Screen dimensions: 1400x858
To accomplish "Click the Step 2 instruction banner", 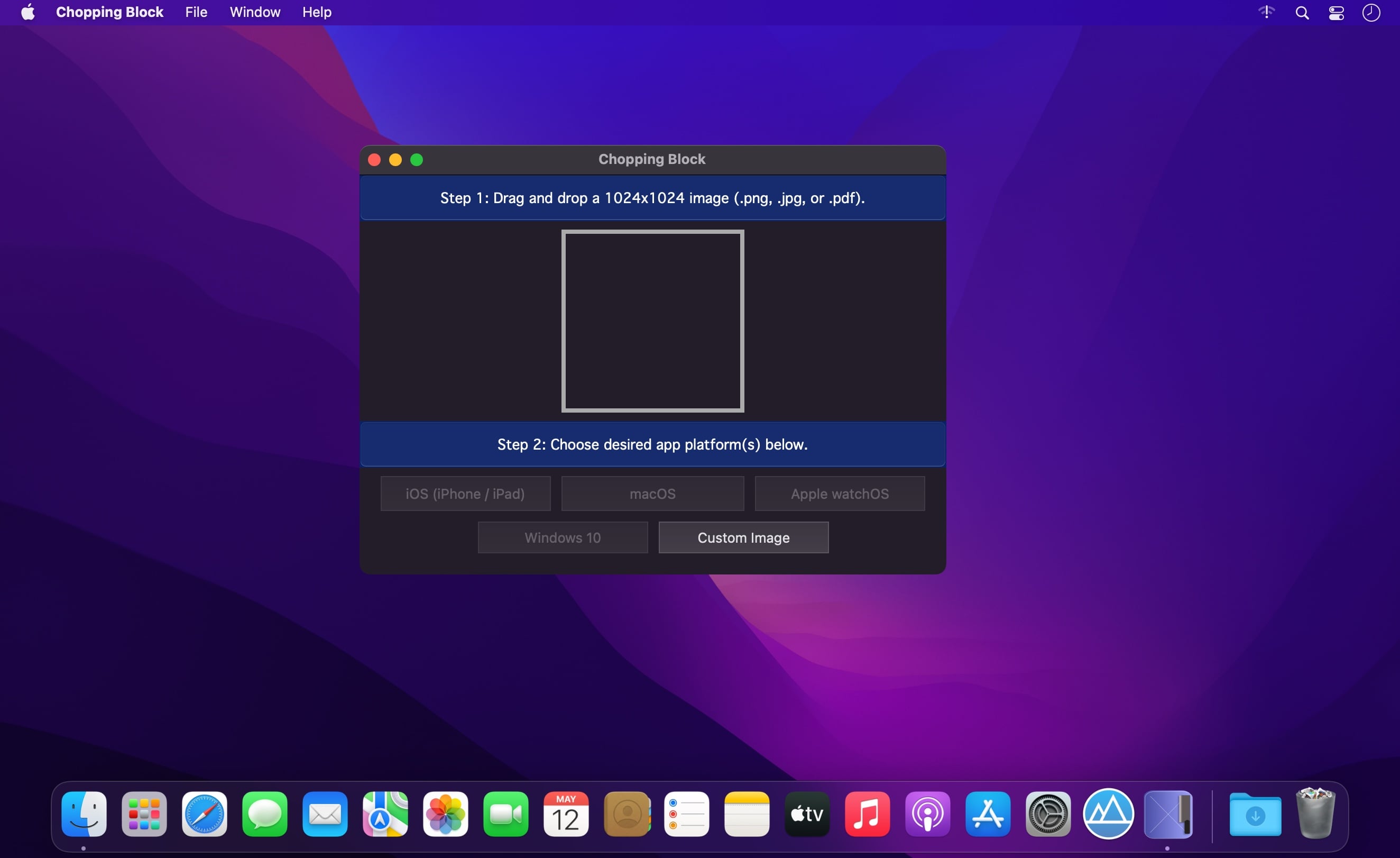I will [x=652, y=444].
